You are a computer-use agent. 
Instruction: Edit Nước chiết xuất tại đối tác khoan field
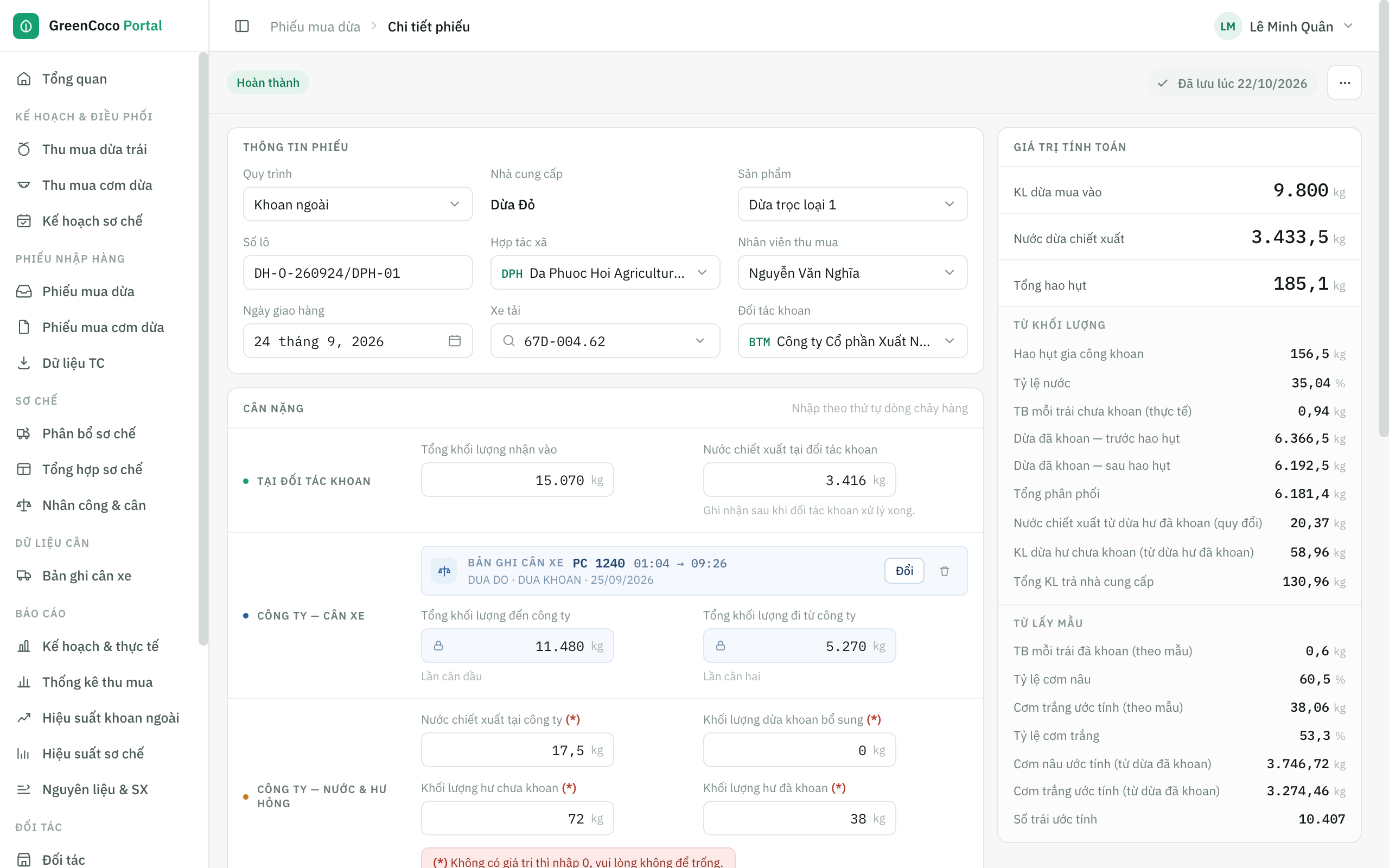799,480
